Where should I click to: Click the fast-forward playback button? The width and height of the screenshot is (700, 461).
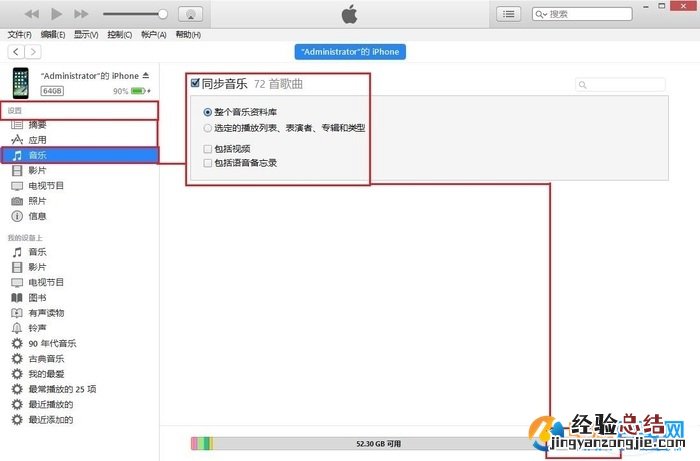point(81,14)
